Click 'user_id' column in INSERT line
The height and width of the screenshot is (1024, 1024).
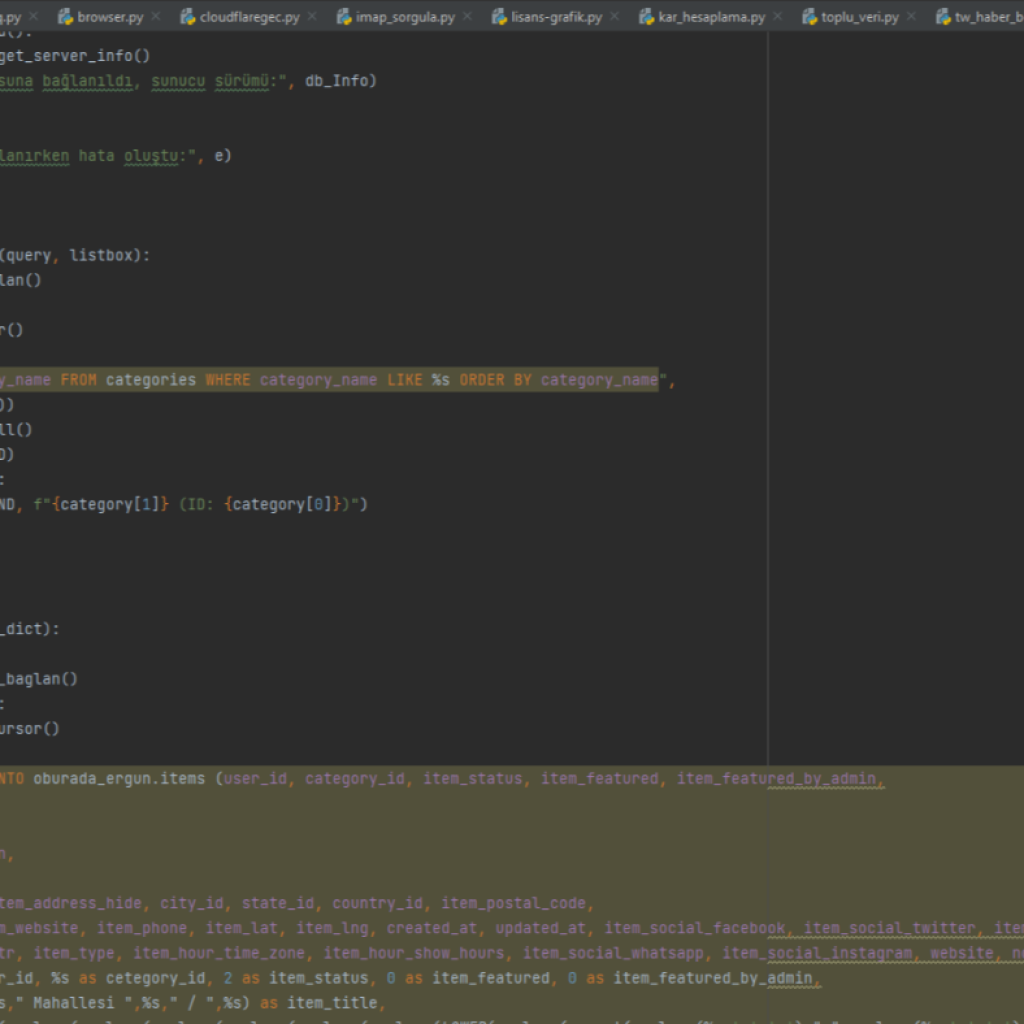[255, 779]
